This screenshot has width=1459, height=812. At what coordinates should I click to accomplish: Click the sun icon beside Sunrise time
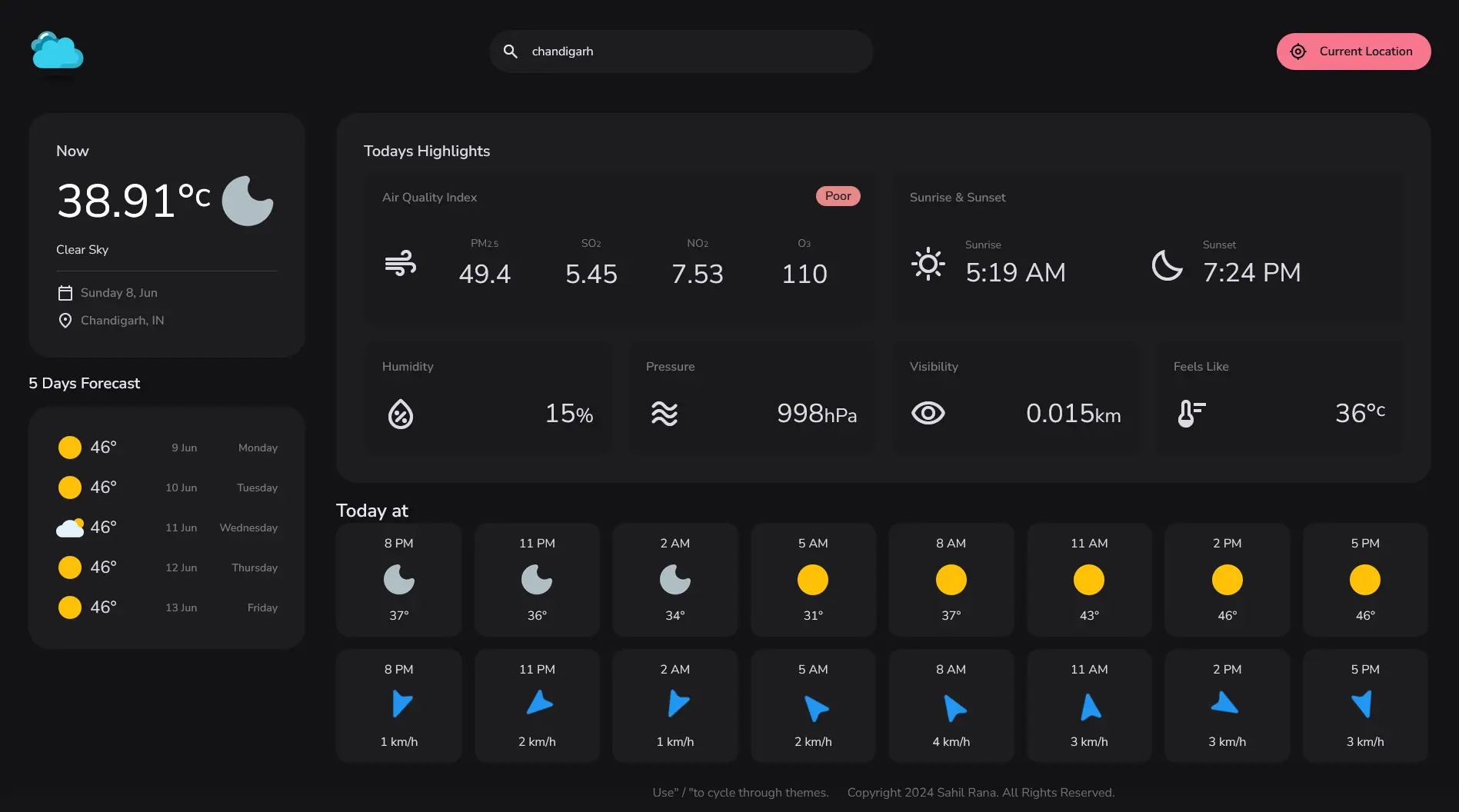pyautogui.click(x=928, y=264)
